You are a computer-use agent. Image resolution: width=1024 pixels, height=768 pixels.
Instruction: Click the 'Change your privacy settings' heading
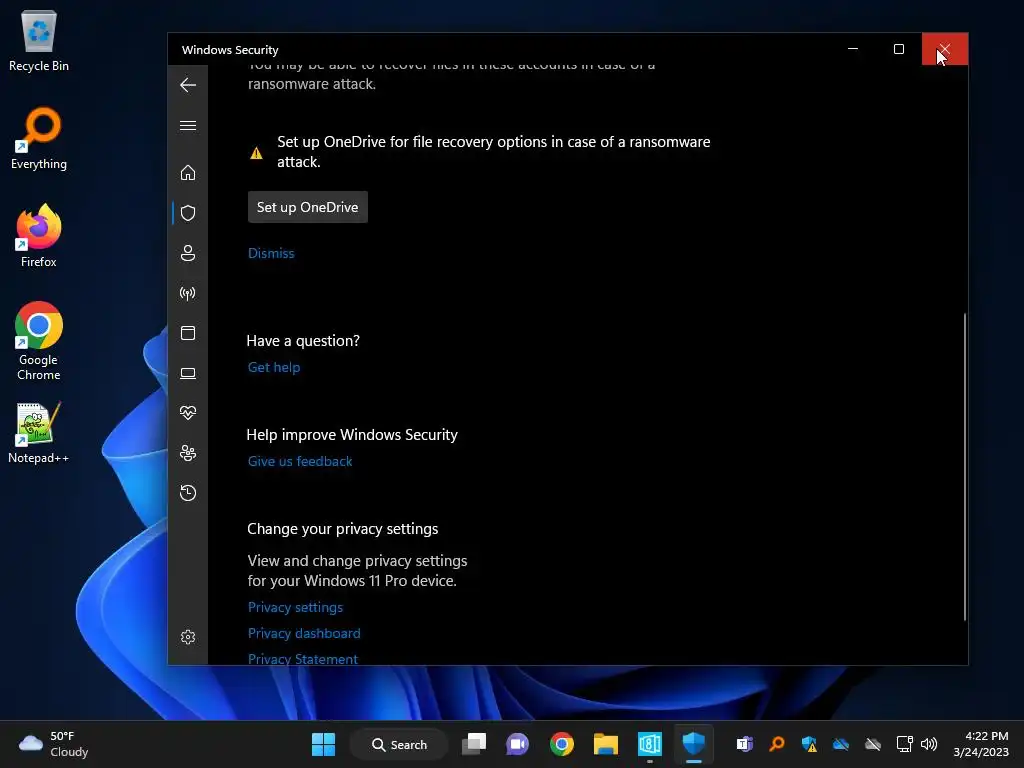pyautogui.click(x=342, y=529)
